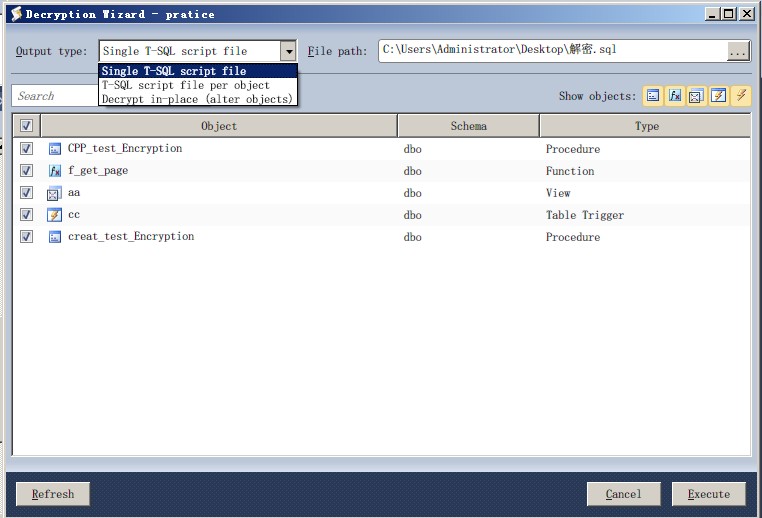Image resolution: width=762 pixels, height=518 pixels.
Task: Click the File path input field
Action: [x=553, y=51]
